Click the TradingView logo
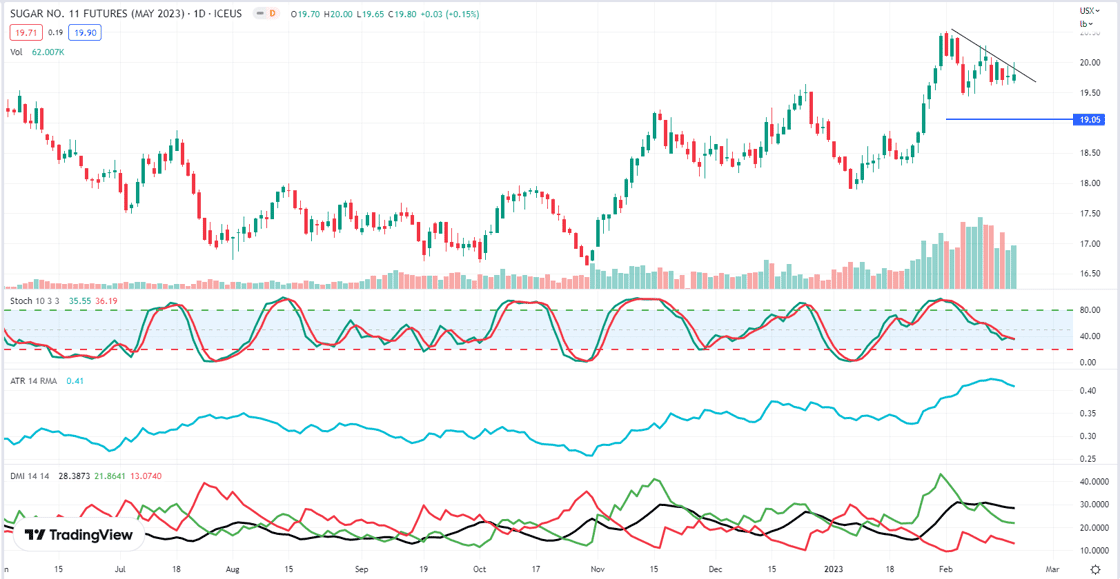 (x=79, y=535)
